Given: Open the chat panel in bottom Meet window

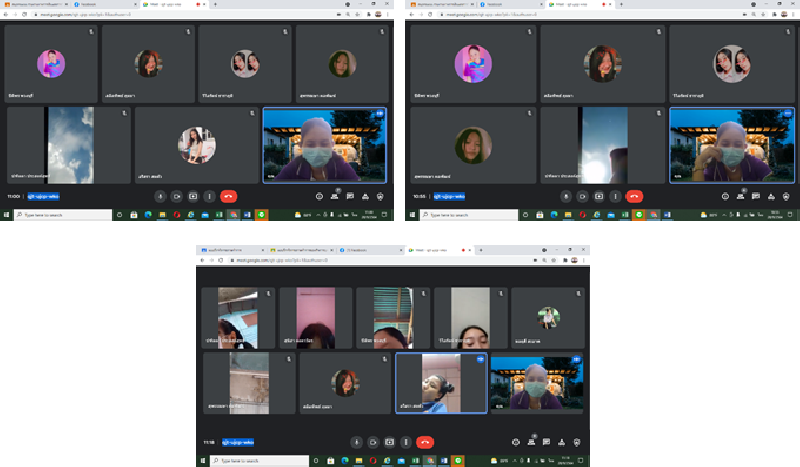Looking at the screenshot, I should [x=548, y=441].
